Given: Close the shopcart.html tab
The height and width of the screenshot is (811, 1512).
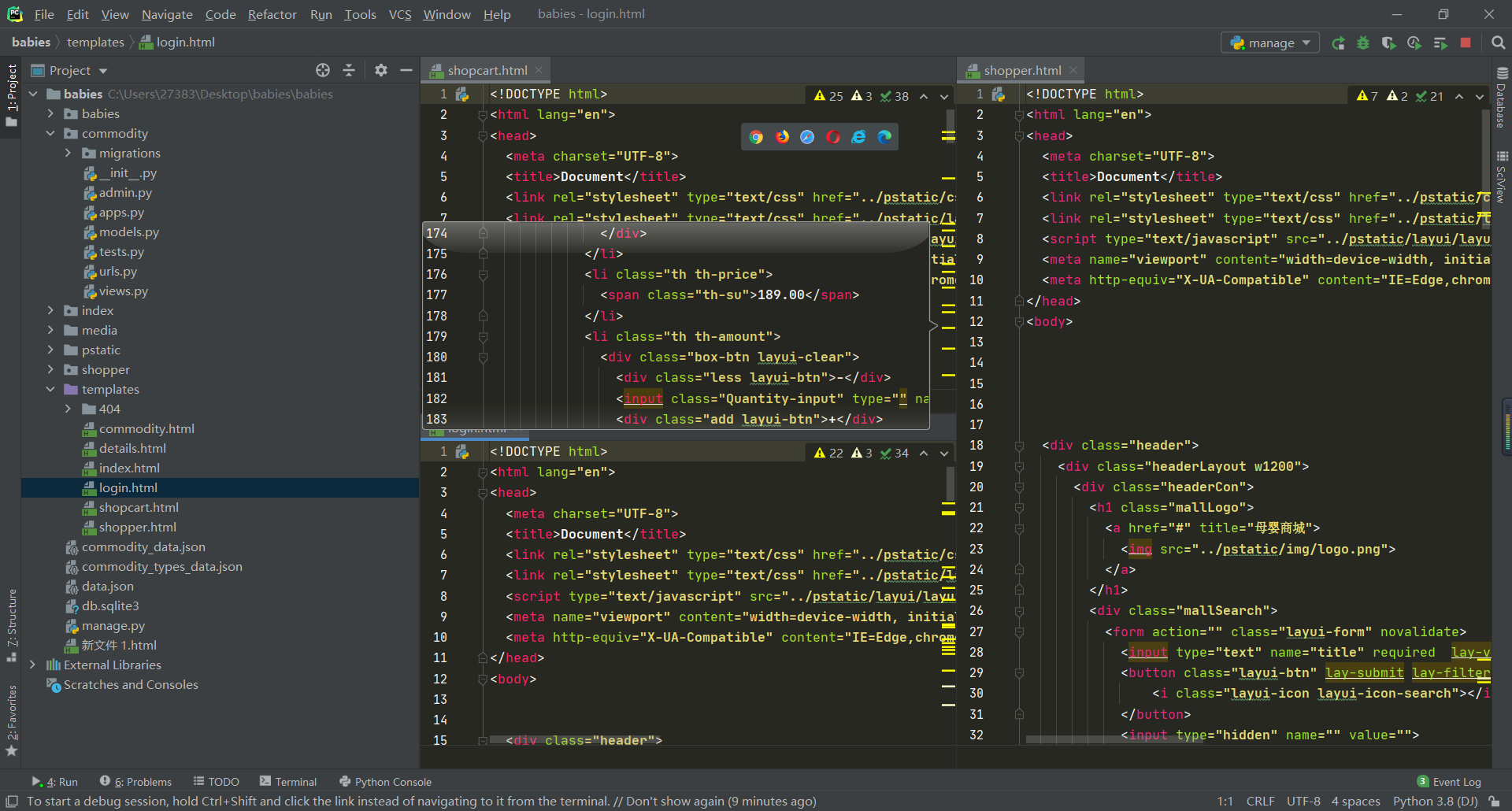Looking at the screenshot, I should [x=539, y=70].
